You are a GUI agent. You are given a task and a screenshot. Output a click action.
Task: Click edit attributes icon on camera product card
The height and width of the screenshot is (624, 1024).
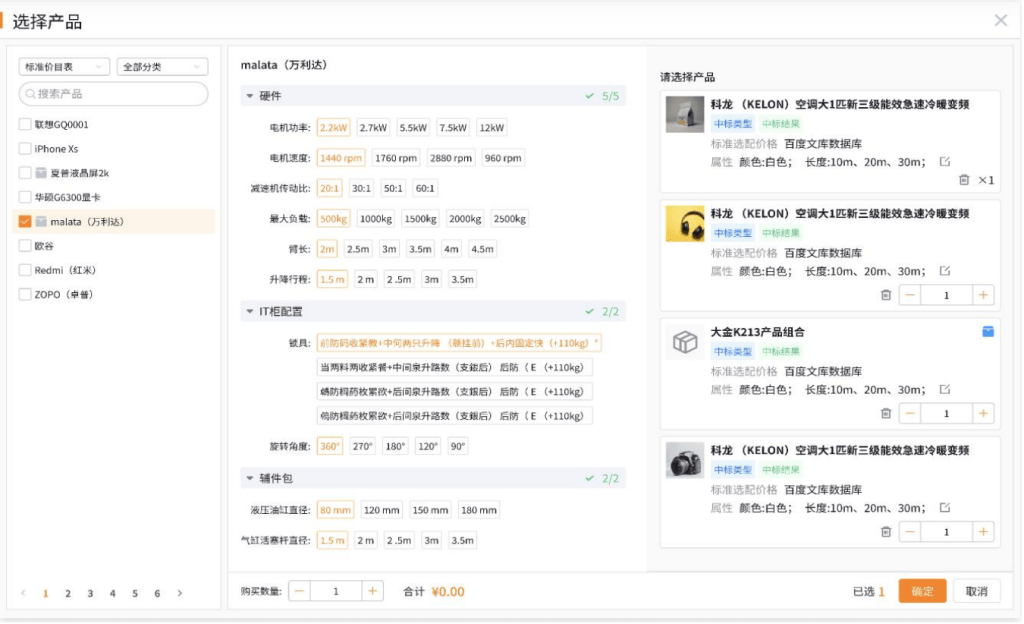coord(945,507)
